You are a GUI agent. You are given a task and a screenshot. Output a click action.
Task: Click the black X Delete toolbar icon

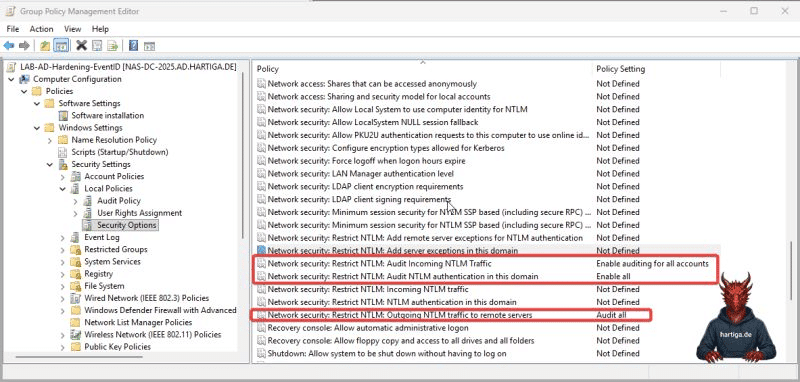pyautogui.click(x=81, y=46)
